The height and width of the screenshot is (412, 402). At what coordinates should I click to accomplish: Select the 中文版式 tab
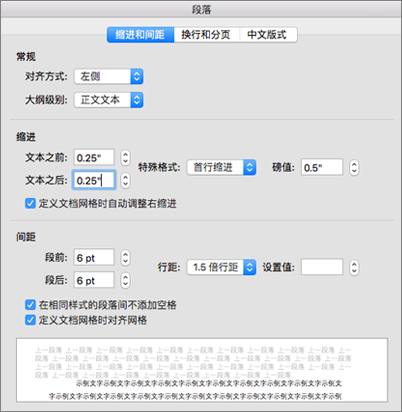(x=268, y=35)
